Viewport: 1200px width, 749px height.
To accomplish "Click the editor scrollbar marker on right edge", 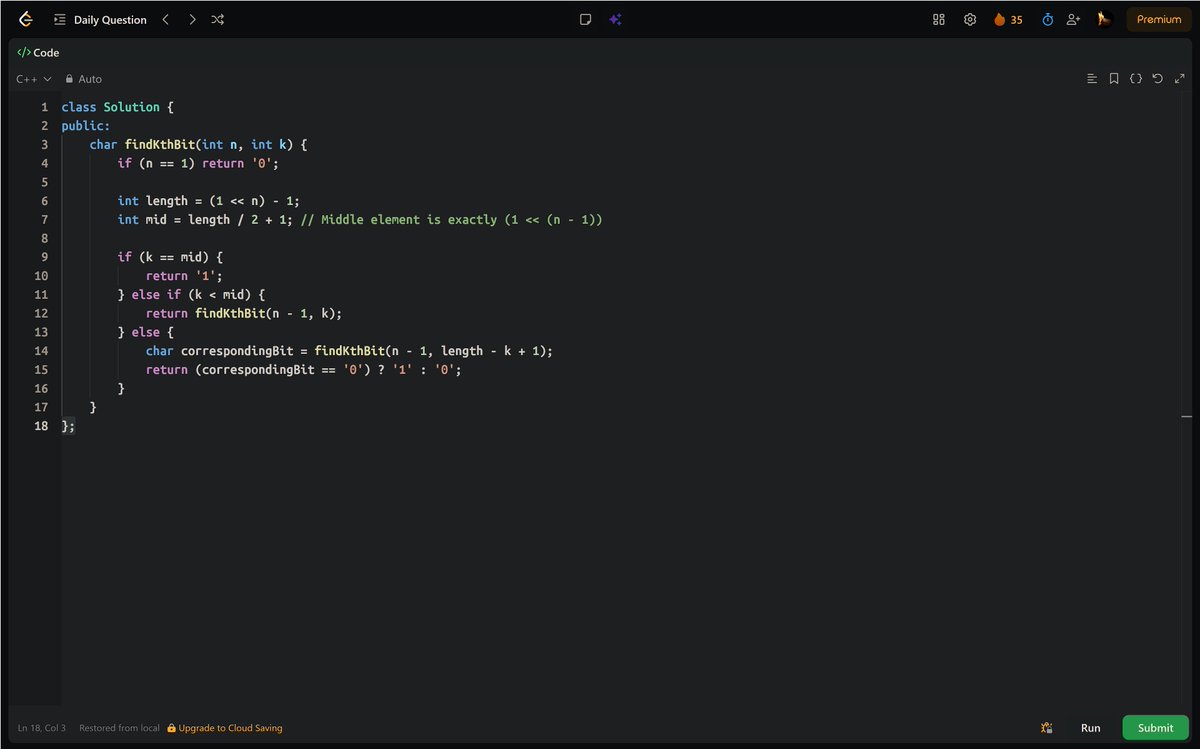I will point(1187,415).
